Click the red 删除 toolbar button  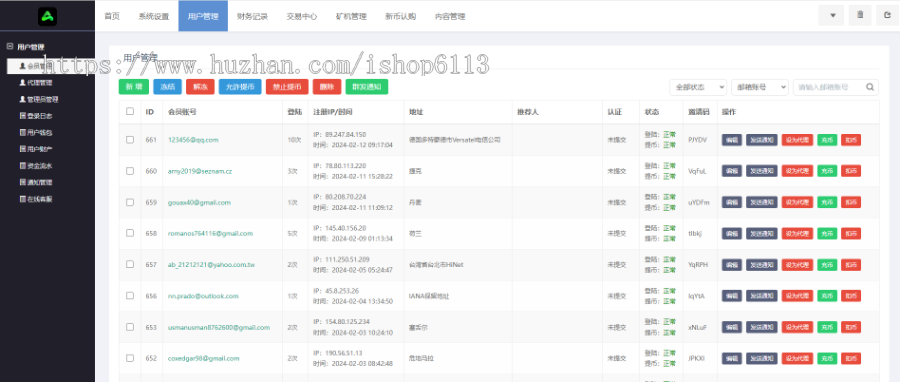pyautogui.click(x=327, y=87)
